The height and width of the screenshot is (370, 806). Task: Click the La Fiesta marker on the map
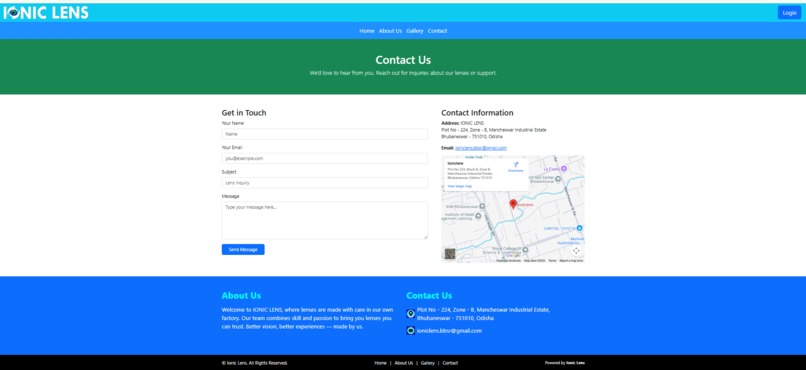[x=563, y=169]
